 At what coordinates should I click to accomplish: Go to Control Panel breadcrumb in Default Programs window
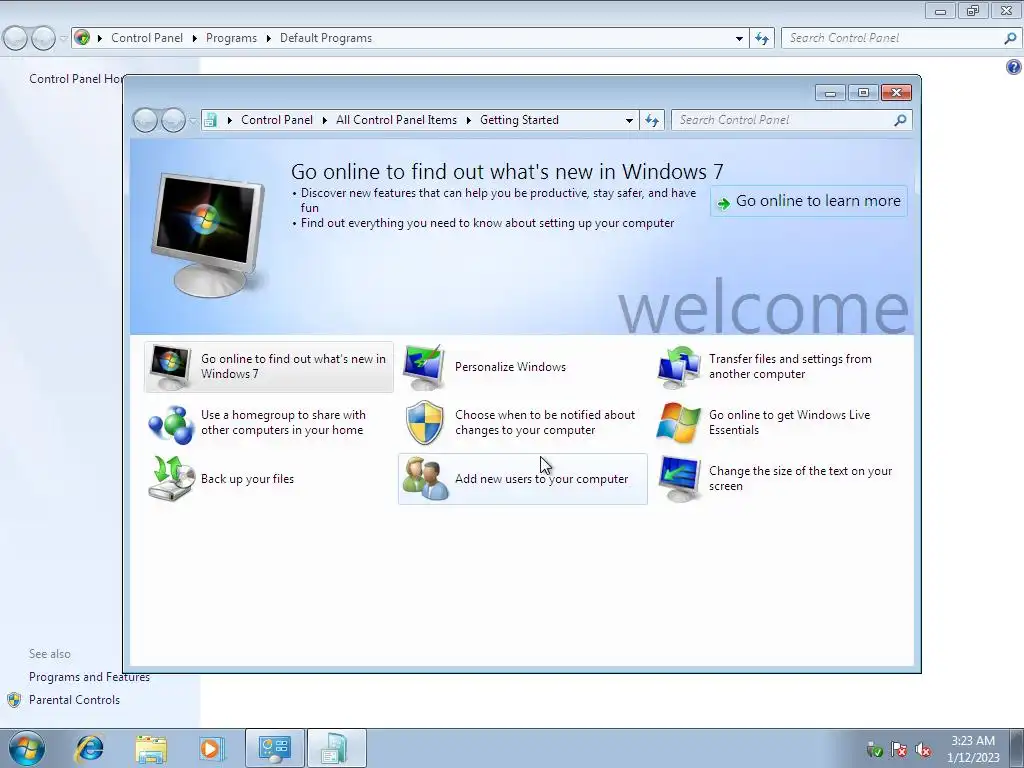pyautogui.click(x=147, y=39)
